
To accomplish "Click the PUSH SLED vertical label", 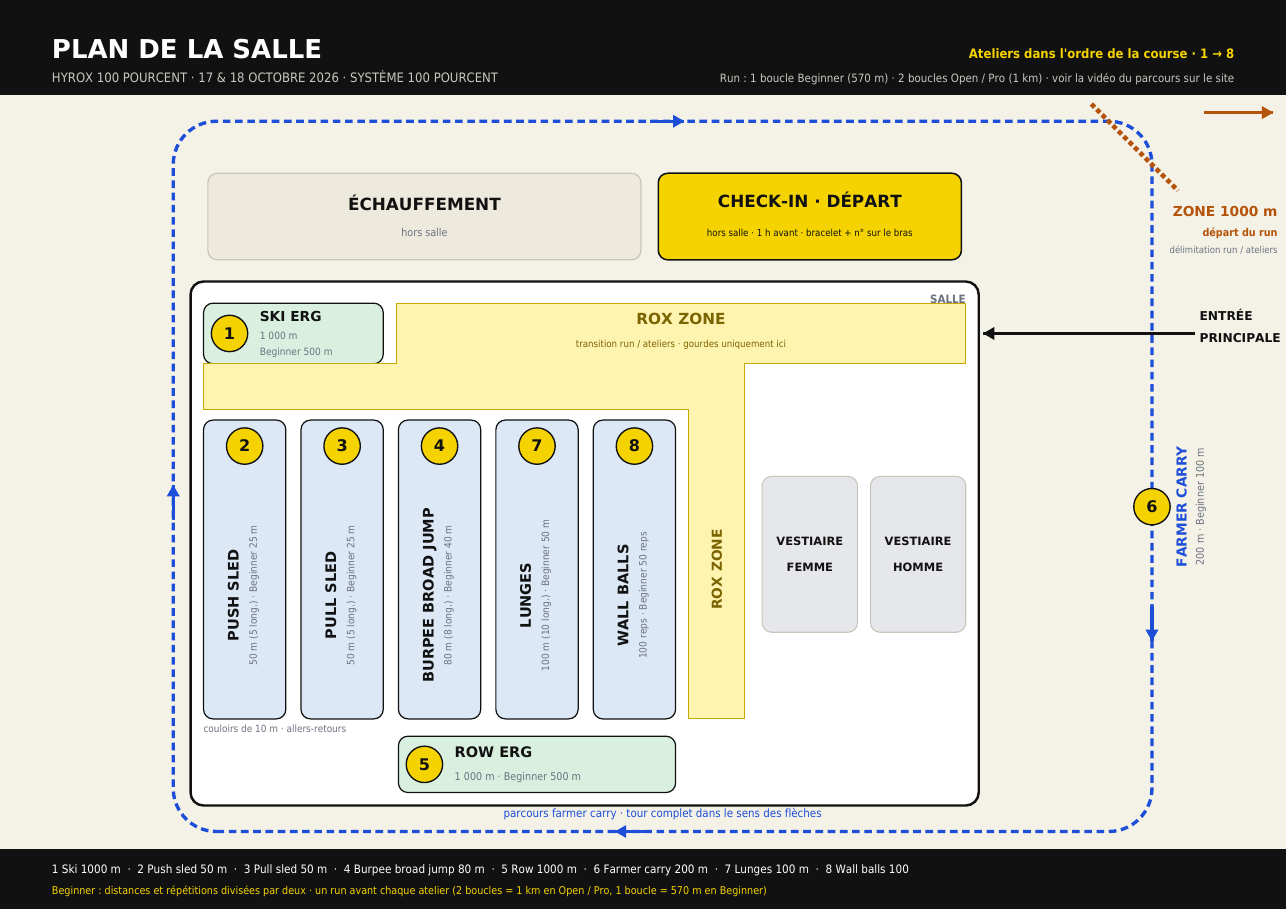I will click(234, 594).
